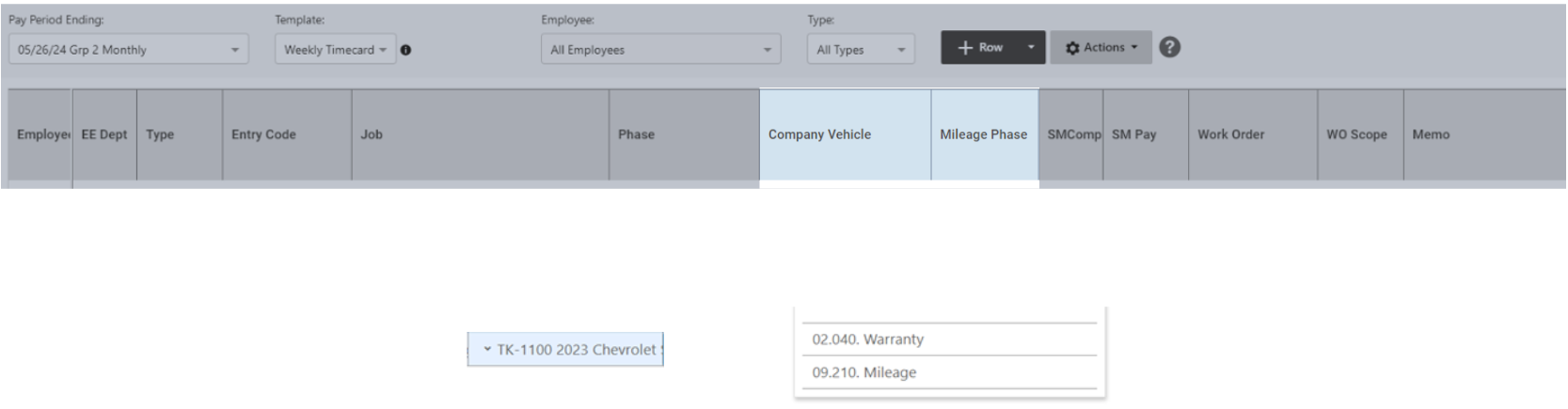
Task: Select the EE Dept column header
Action: coord(104,134)
